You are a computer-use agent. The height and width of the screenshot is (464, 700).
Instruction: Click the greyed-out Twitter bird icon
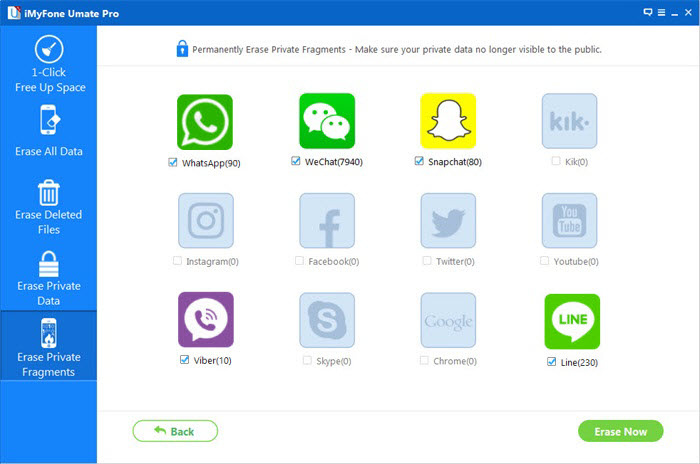point(448,221)
